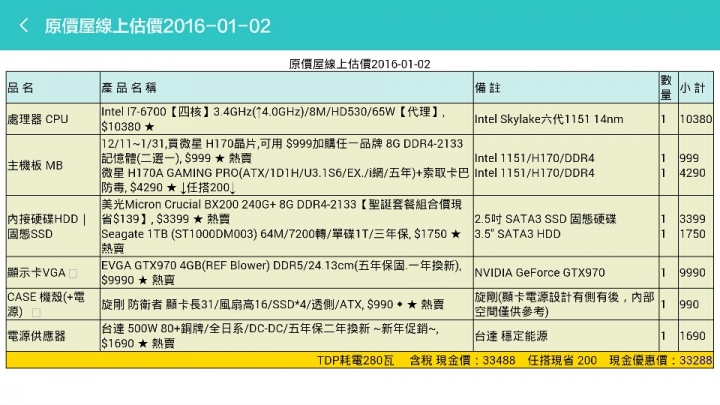This screenshot has width=720, height=405.
Task: Click the 999 subtotal value
Action: 689,158
